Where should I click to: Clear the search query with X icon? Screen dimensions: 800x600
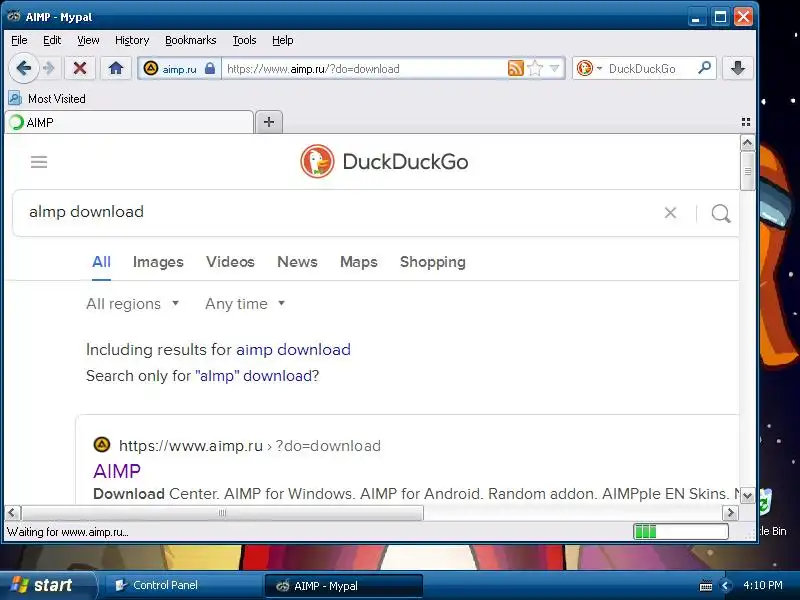(670, 213)
